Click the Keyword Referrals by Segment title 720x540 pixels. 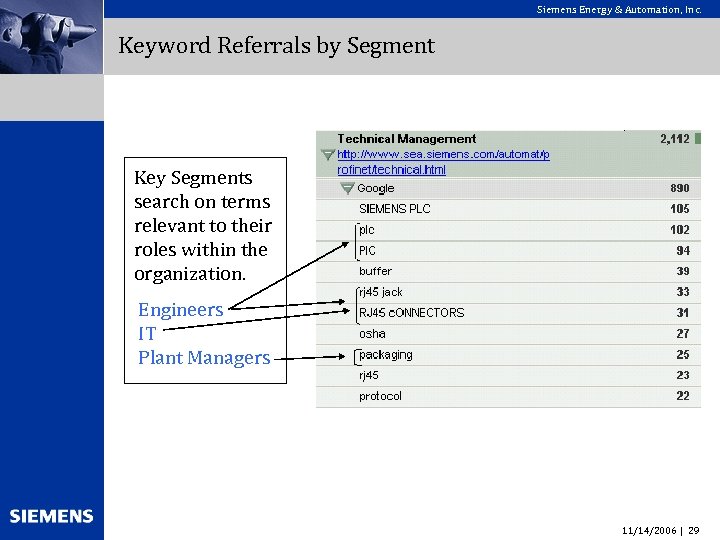pos(276,46)
